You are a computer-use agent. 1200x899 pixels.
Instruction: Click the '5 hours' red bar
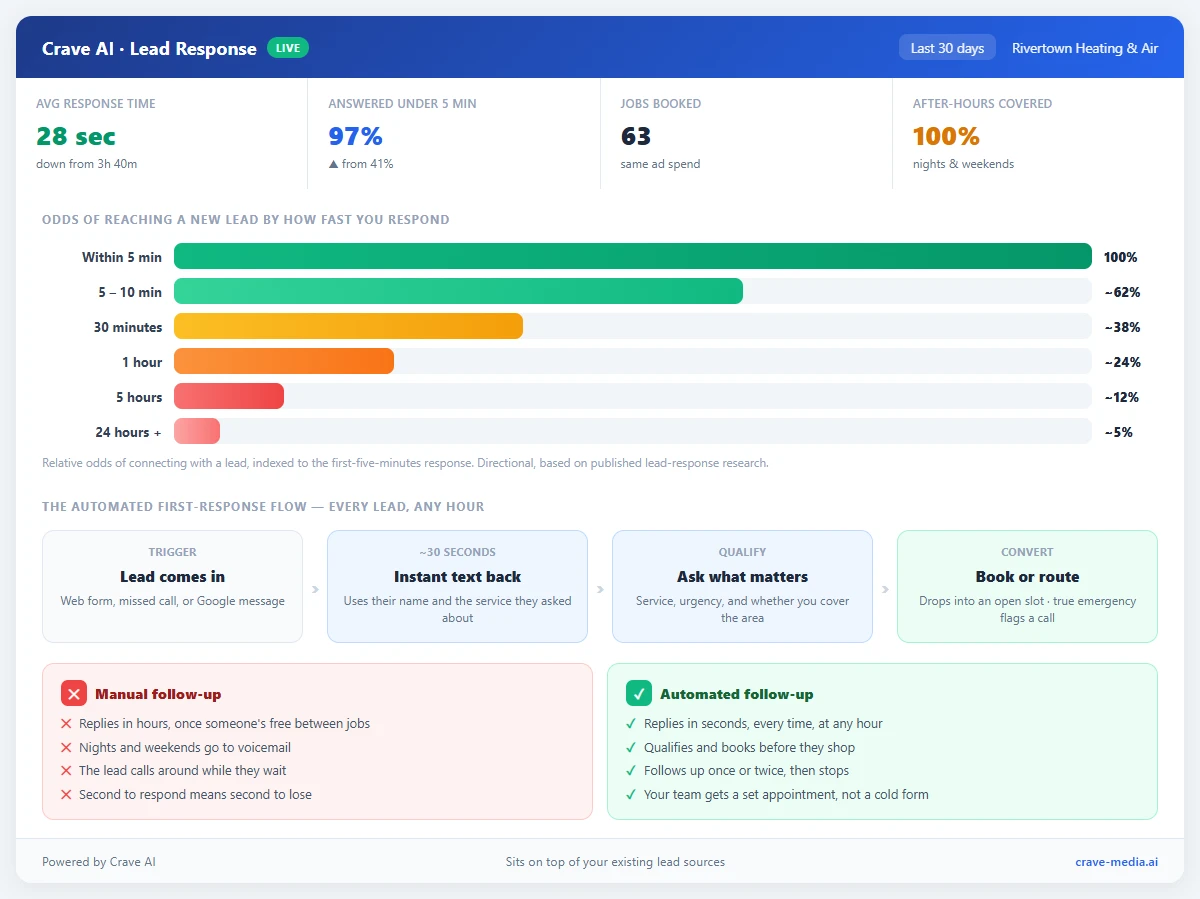[x=229, y=396]
